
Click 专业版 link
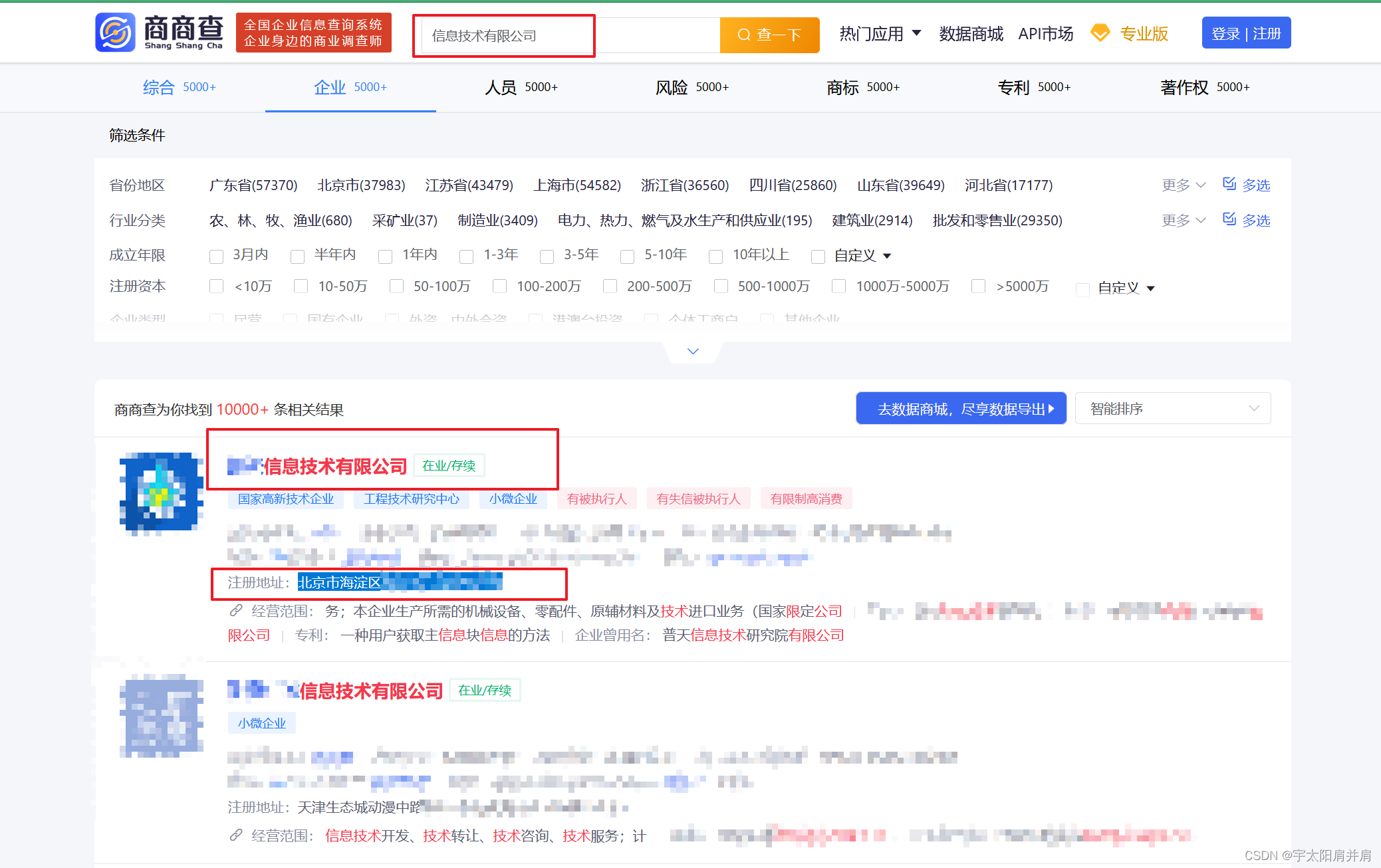tap(1144, 33)
